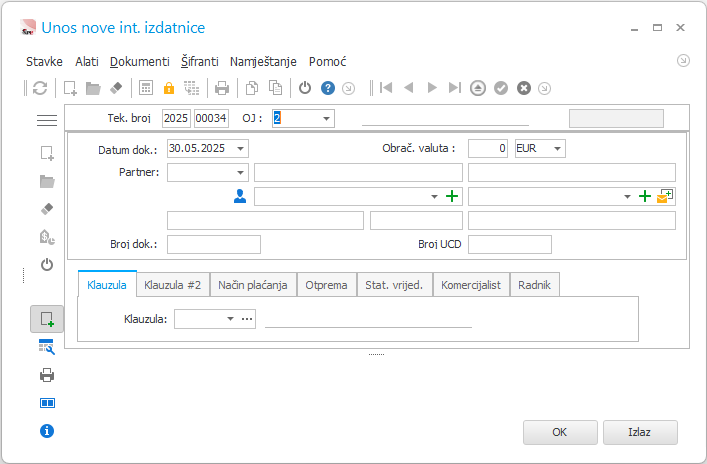The width and height of the screenshot is (707, 464).
Task: Expand the OJ dropdown
Action: (x=326, y=119)
